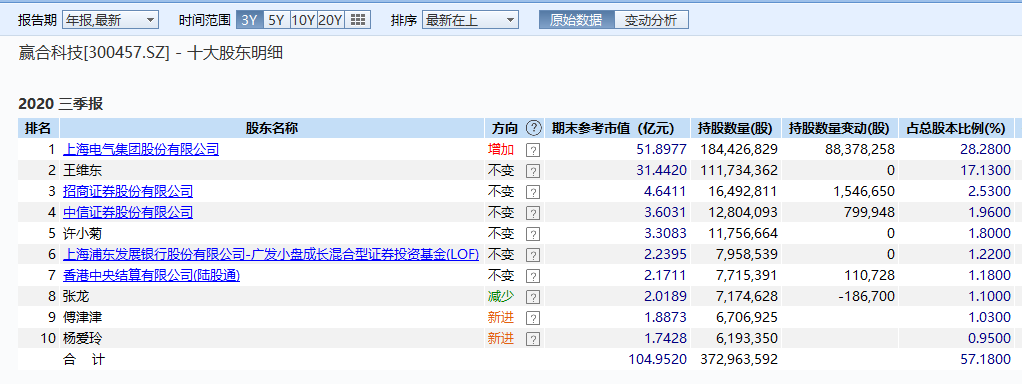The image size is (1022, 384).
Task: Click the 占总股本比例(%) column header
Action: (956, 128)
